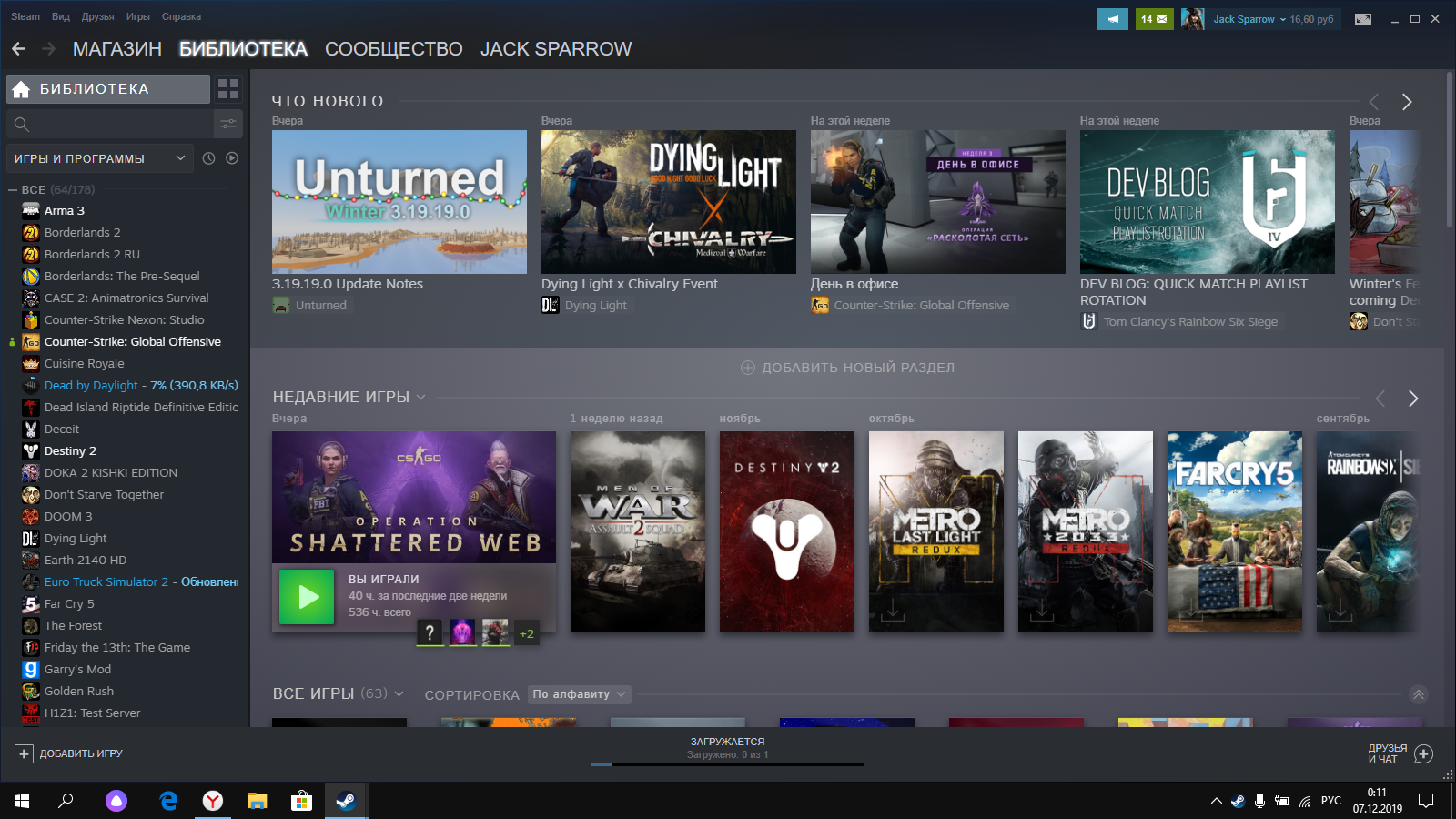
Task: Open Games and Programs filter dropdown
Action: tap(100, 158)
